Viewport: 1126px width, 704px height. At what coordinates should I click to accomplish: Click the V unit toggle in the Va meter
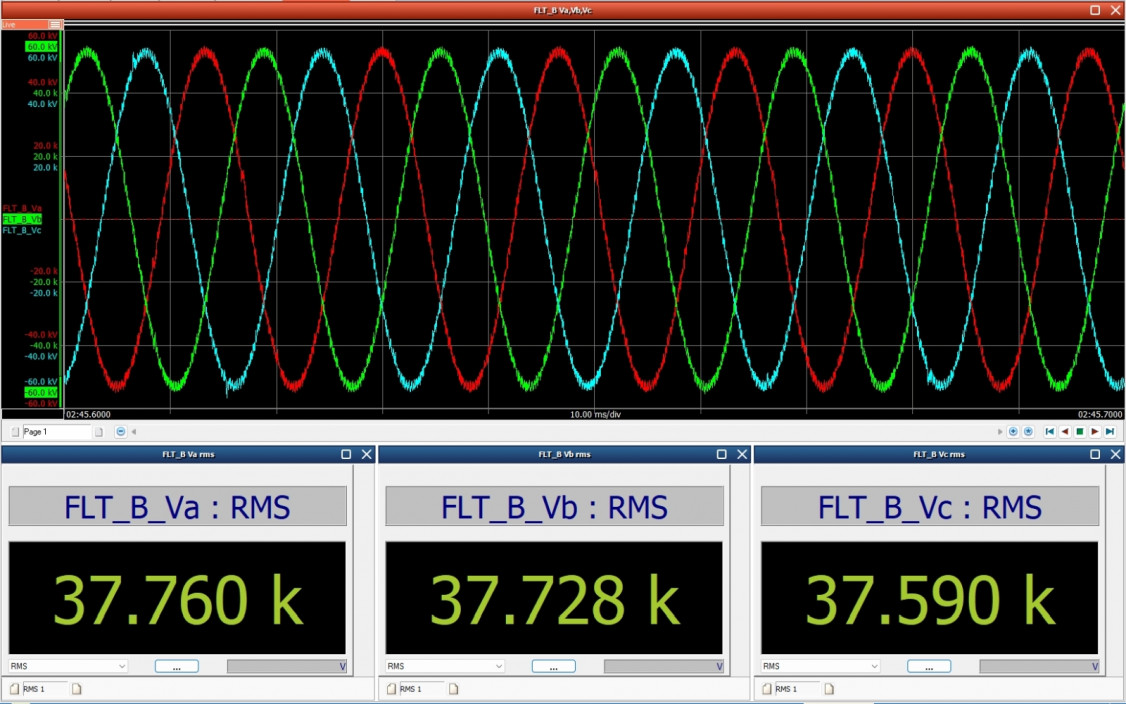pos(345,665)
